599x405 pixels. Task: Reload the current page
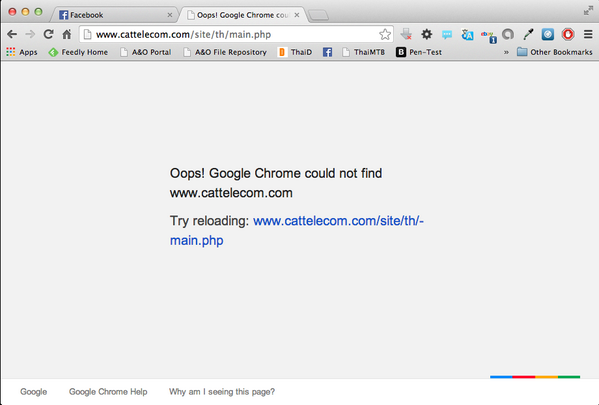point(48,34)
